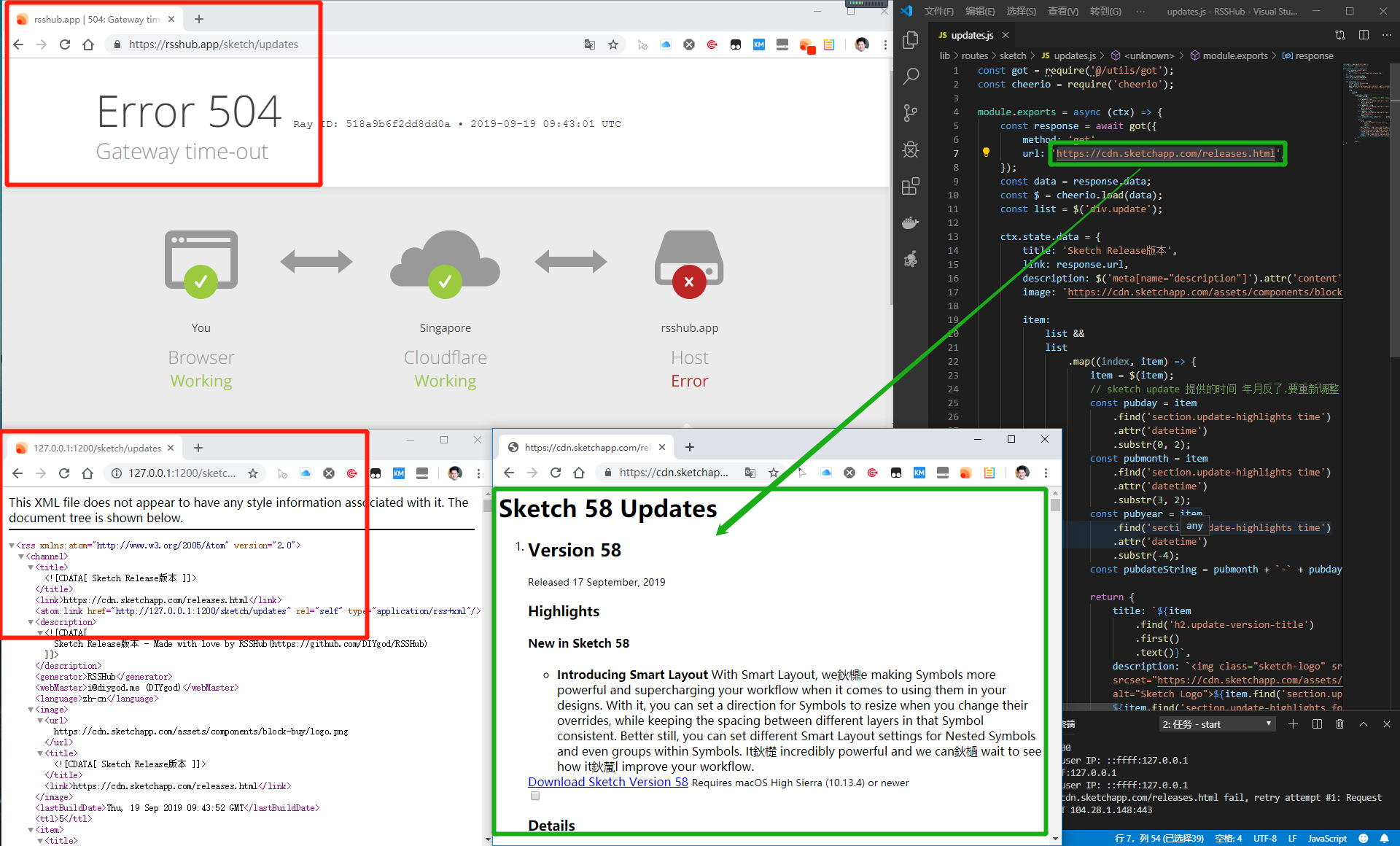Open the Debug view in VS Code

910,150
